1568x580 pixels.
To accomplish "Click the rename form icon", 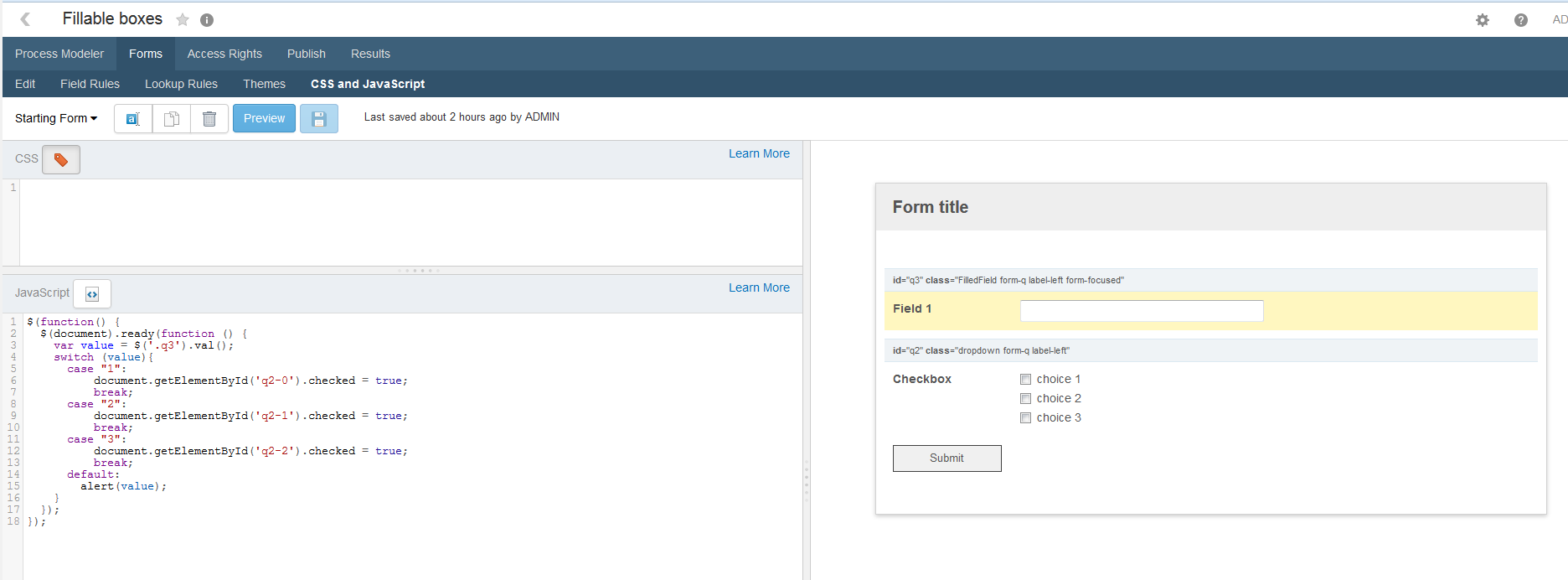I will point(132,119).
